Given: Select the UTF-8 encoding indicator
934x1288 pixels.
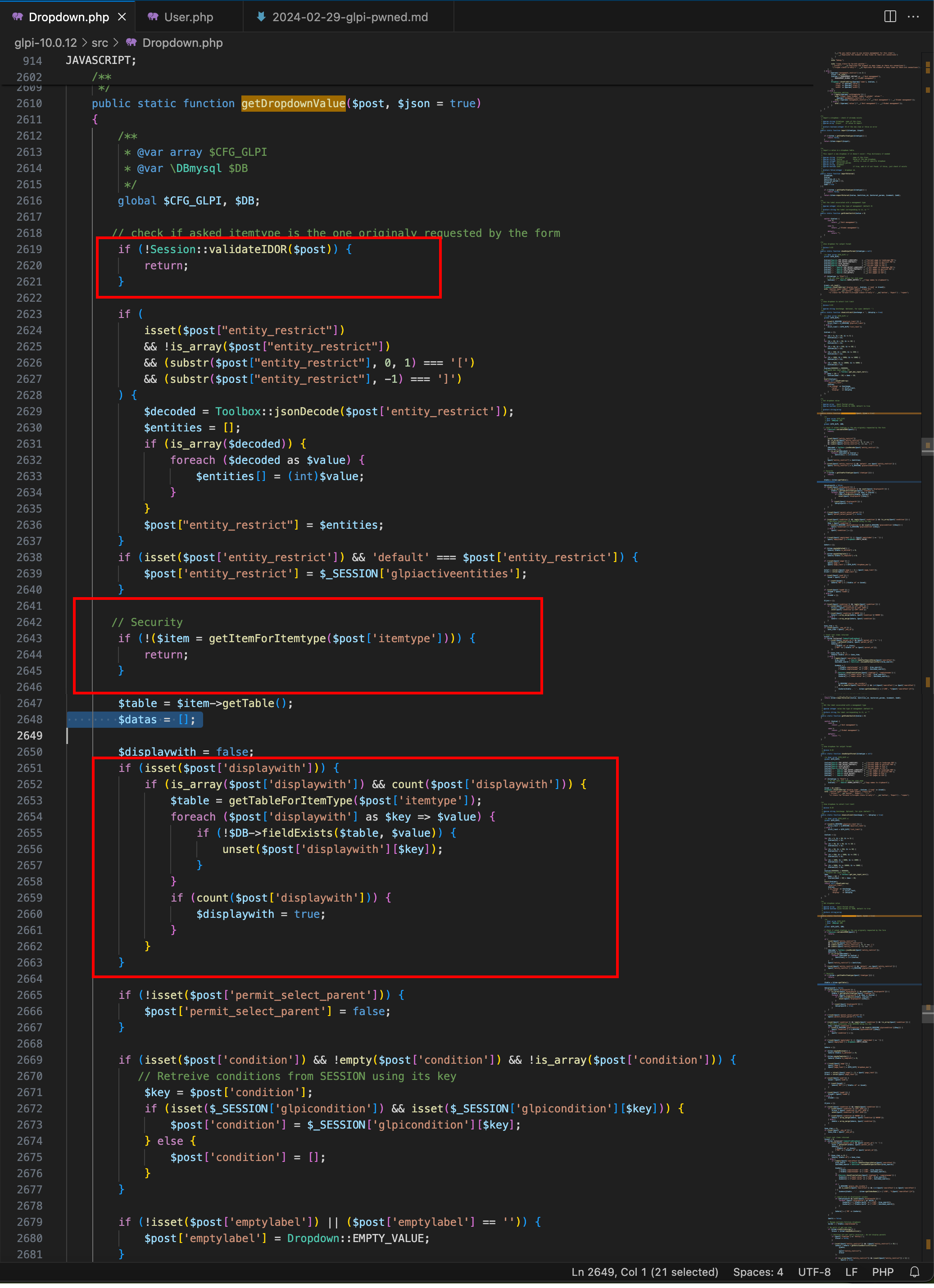Looking at the screenshot, I should (x=814, y=1271).
